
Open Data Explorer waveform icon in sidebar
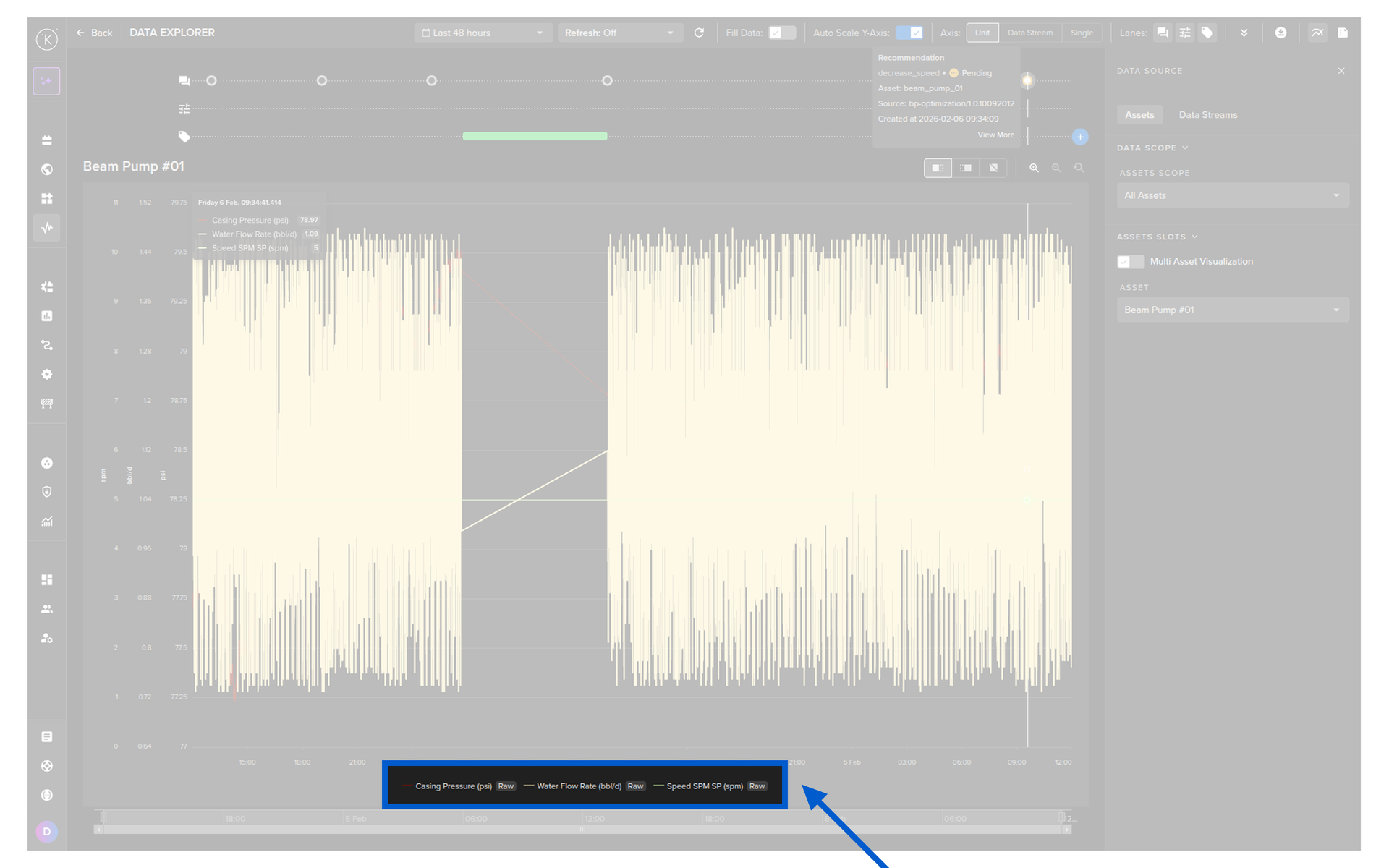[47, 228]
